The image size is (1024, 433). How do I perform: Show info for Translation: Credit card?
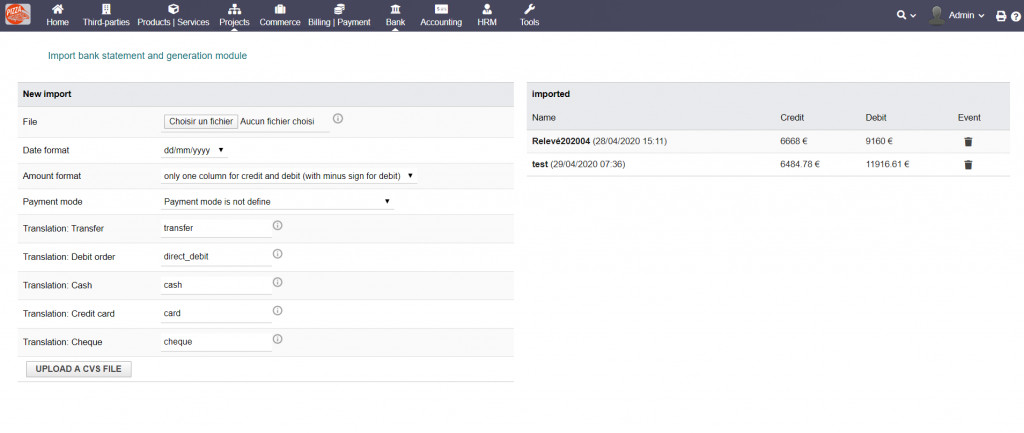coord(277,311)
